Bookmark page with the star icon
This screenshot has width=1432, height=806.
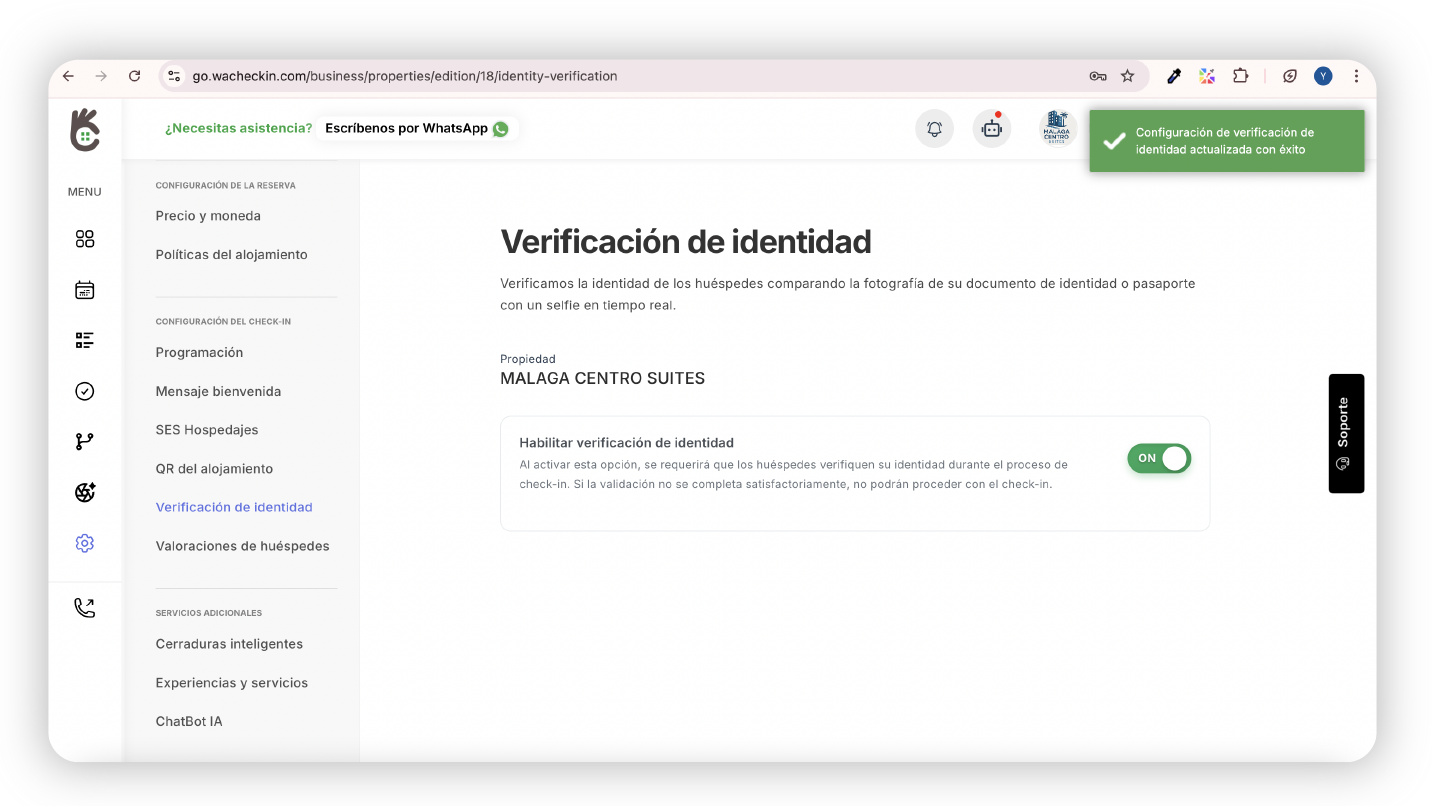click(x=1127, y=76)
